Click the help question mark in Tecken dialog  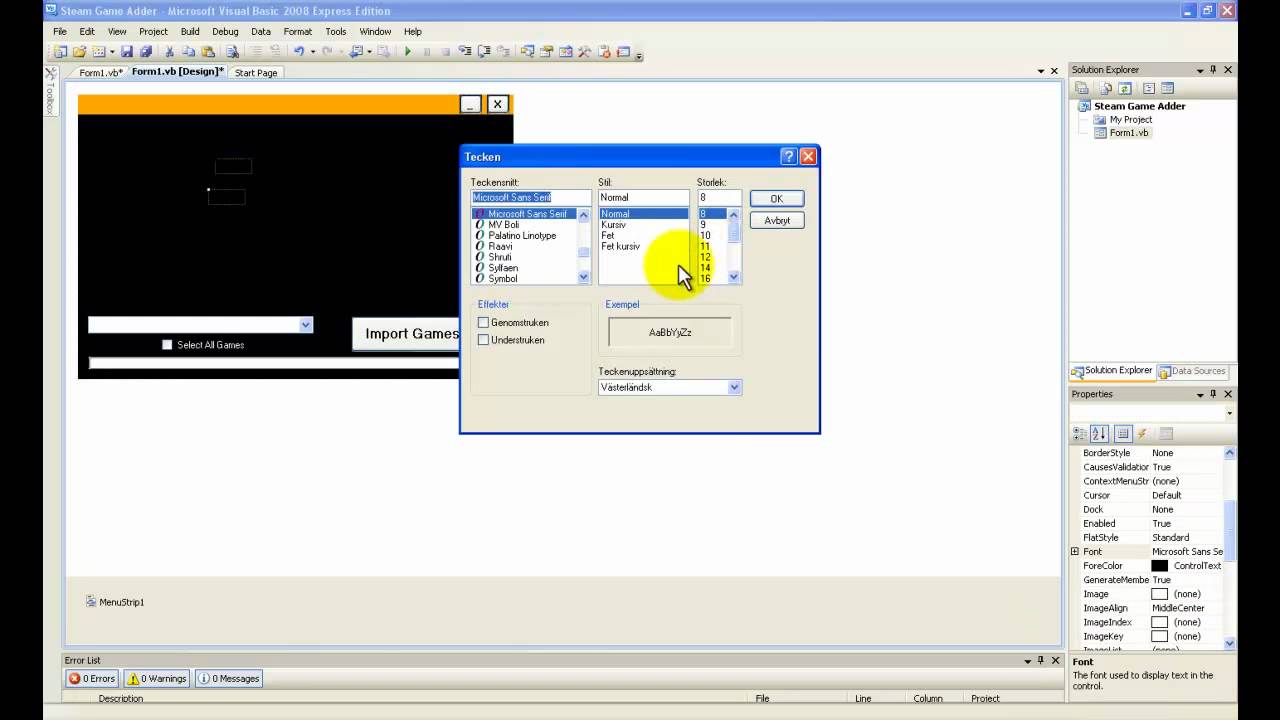tap(788, 156)
